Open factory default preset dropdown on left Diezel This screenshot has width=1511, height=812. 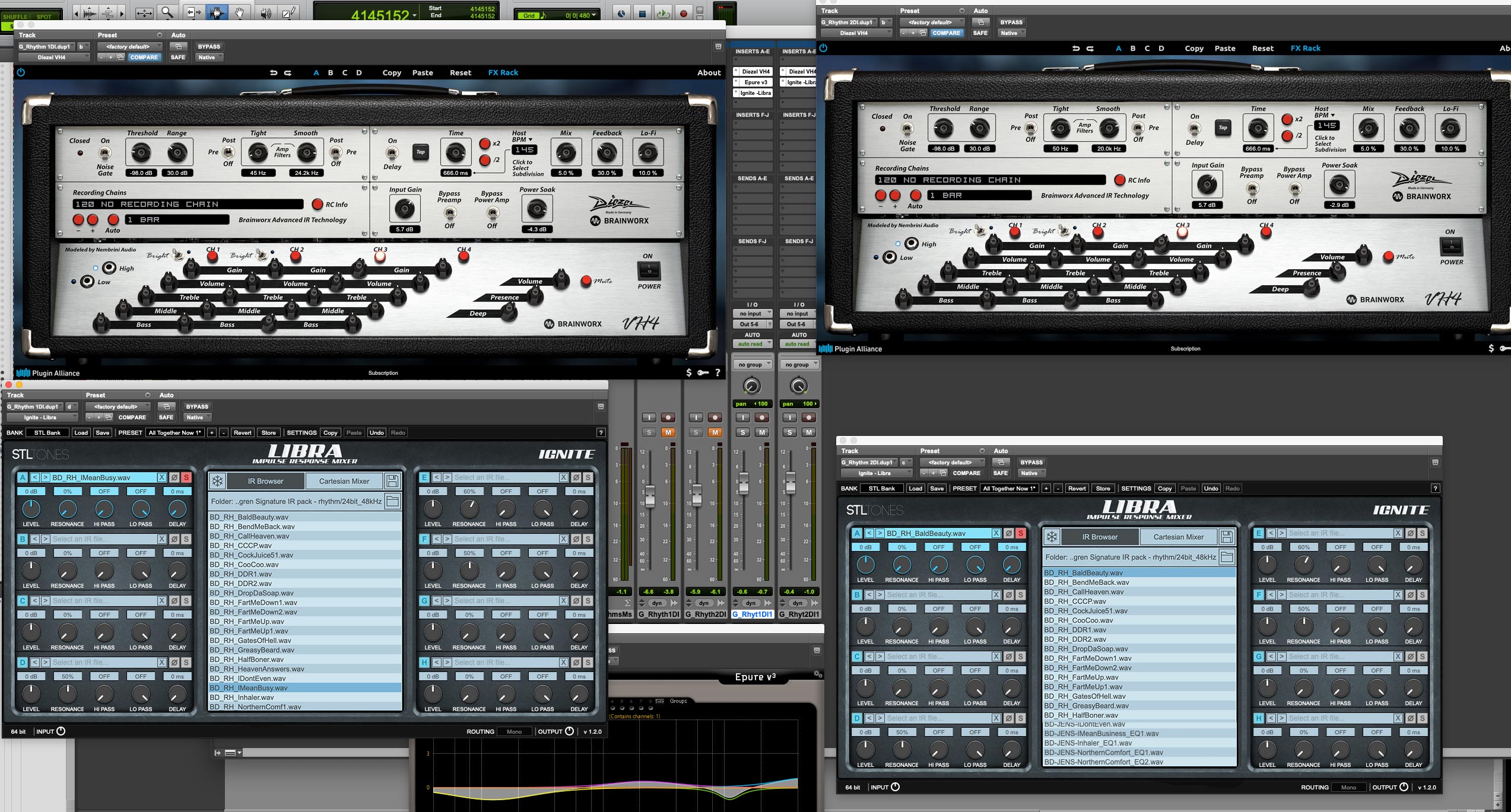coord(130,46)
